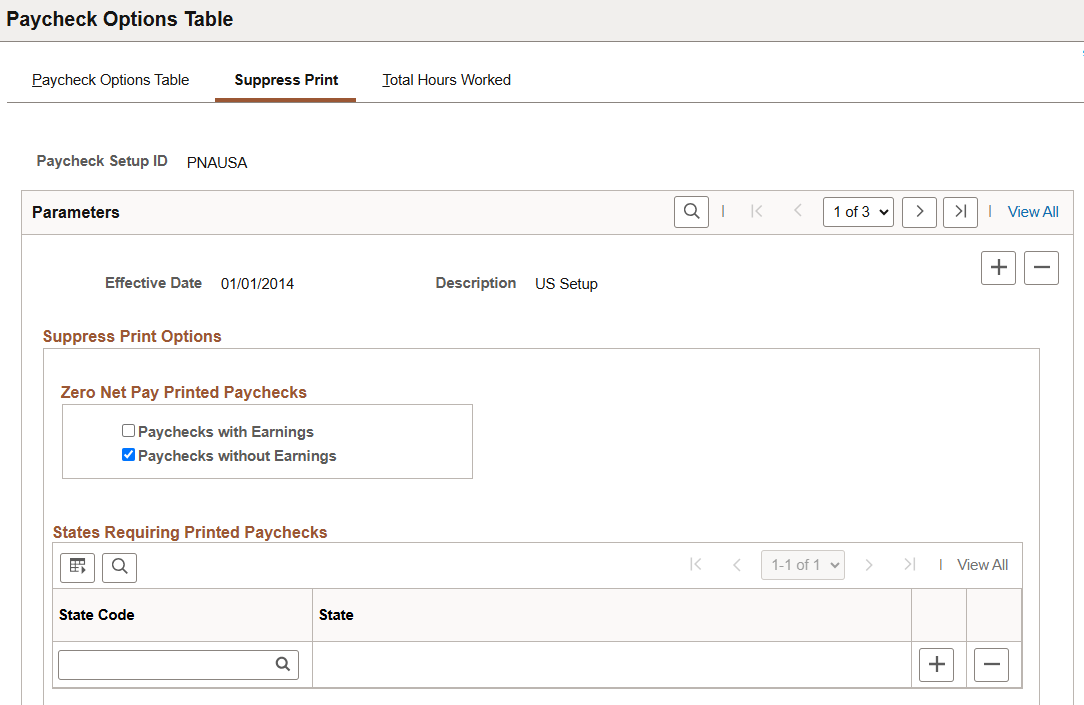Click View All link in Parameters header
The height and width of the screenshot is (705, 1084).
pos(1033,212)
